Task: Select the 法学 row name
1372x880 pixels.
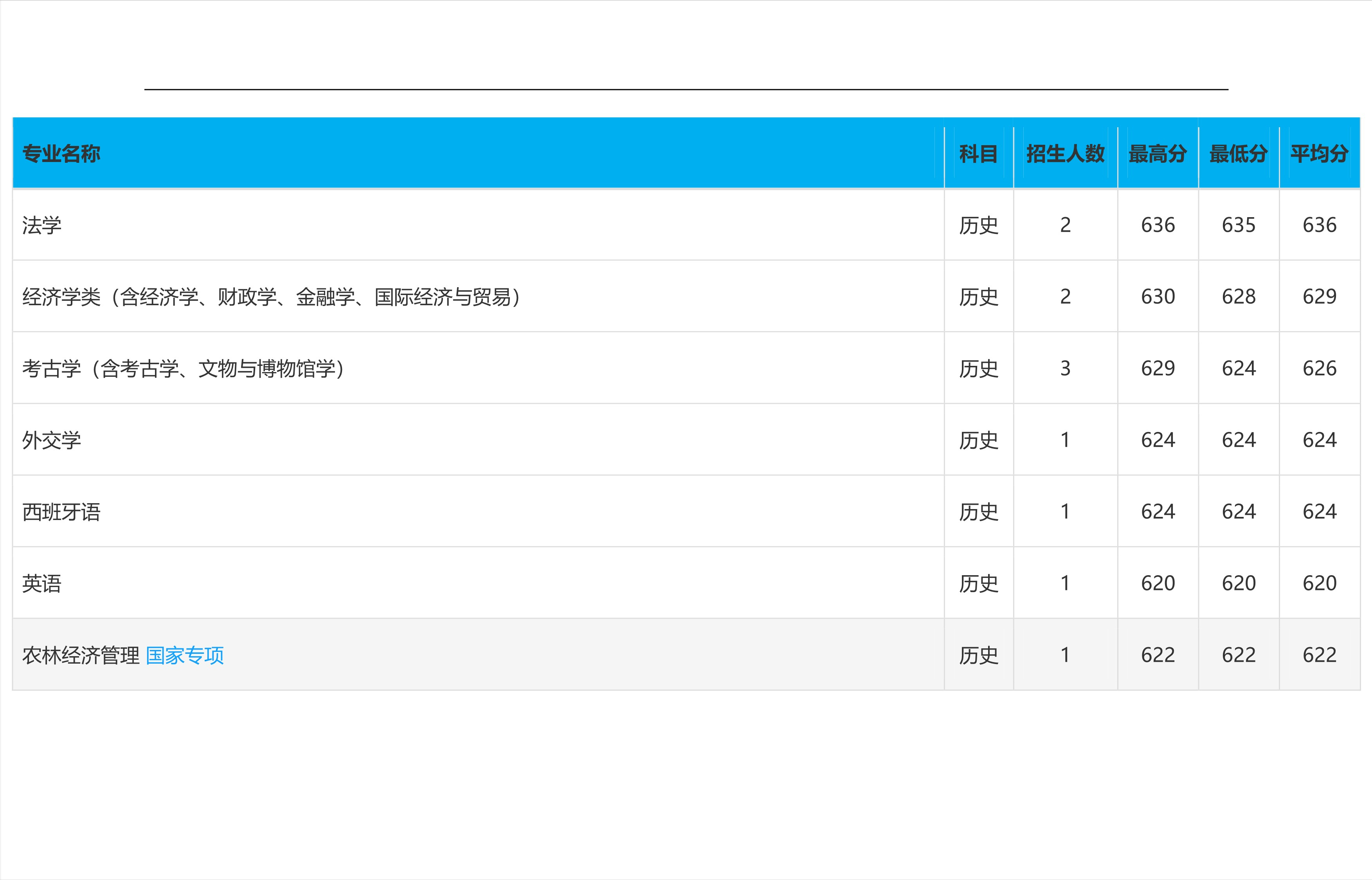Action: click(x=42, y=225)
